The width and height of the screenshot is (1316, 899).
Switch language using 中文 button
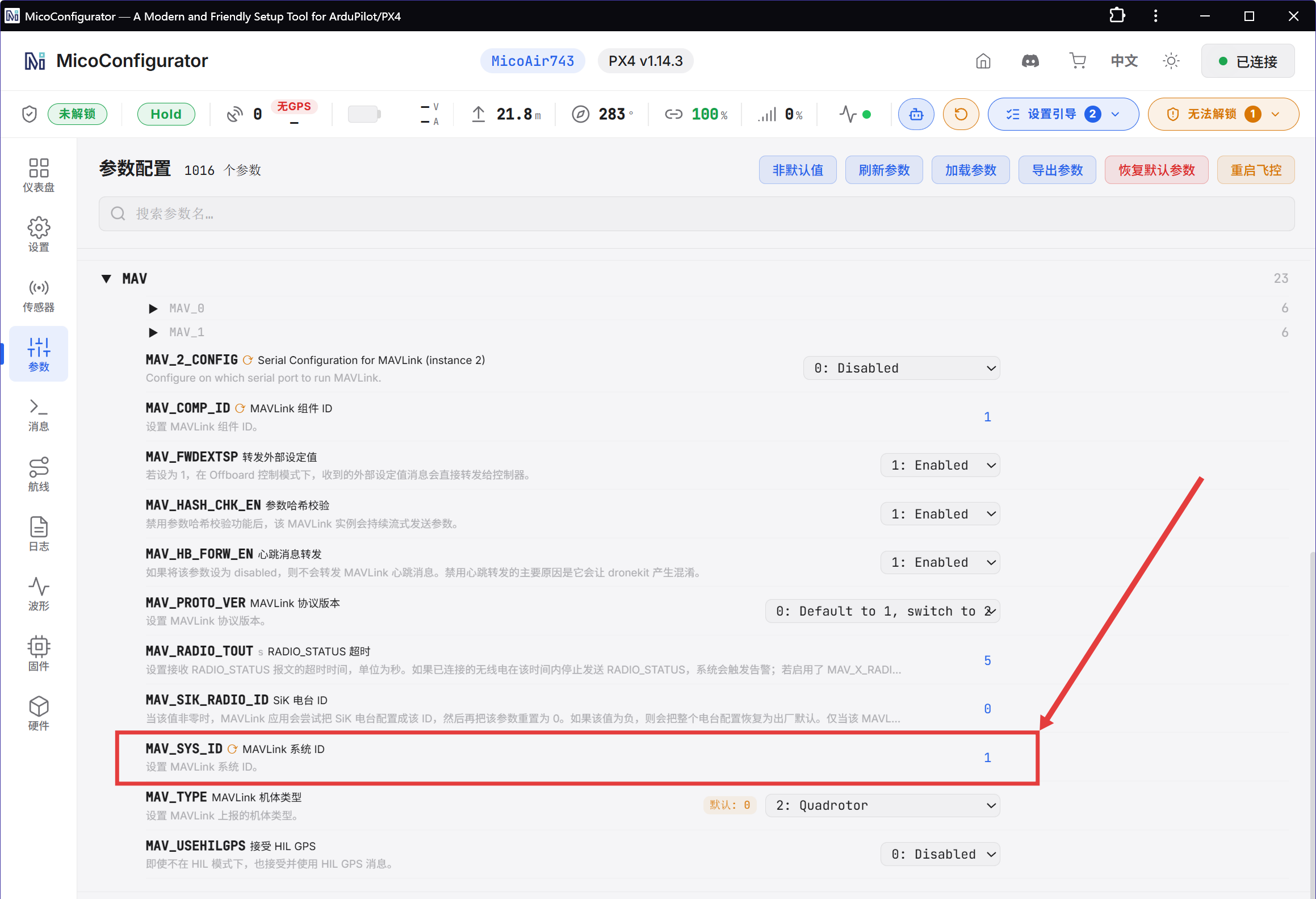click(x=1124, y=61)
